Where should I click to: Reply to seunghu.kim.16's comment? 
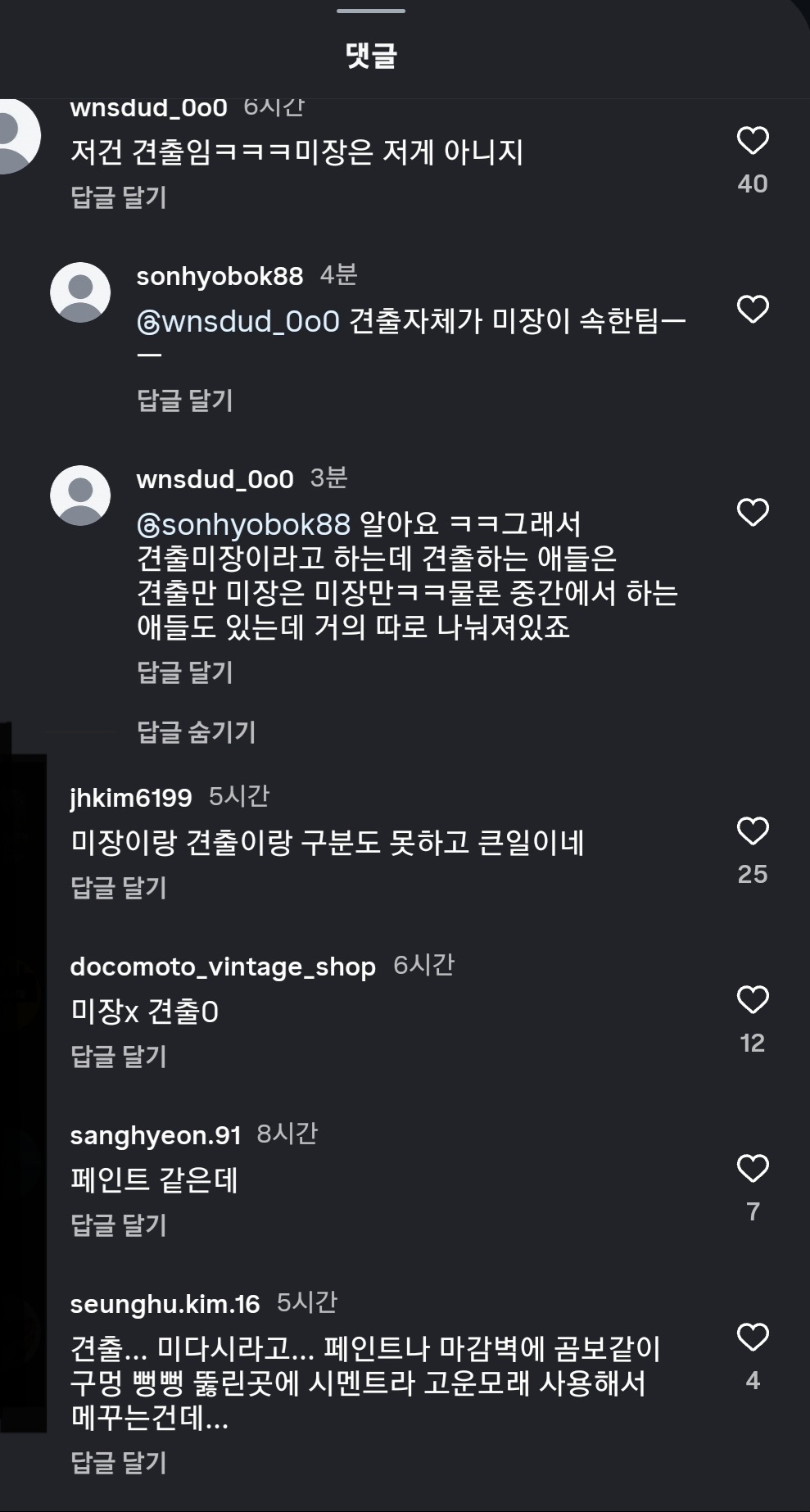(119, 1462)
